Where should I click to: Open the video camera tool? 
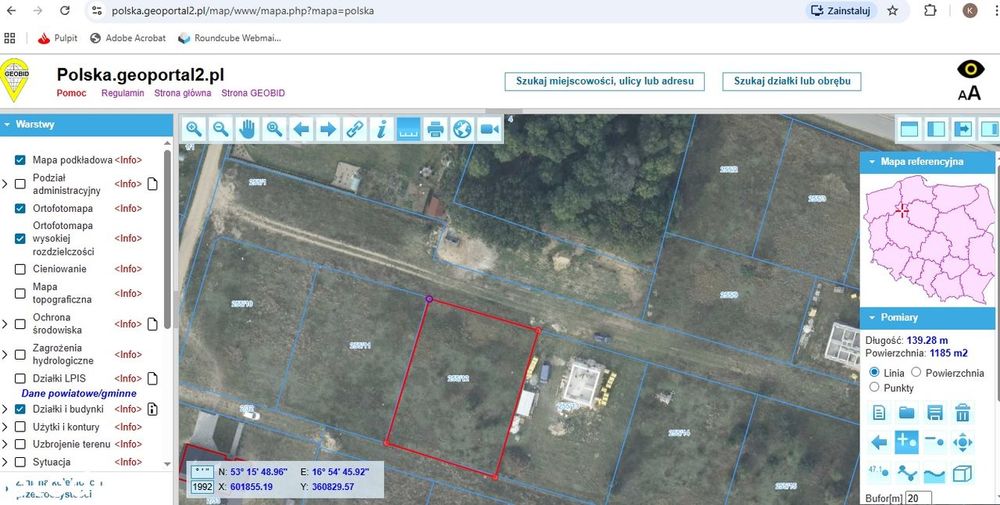(x=489, y=129)
